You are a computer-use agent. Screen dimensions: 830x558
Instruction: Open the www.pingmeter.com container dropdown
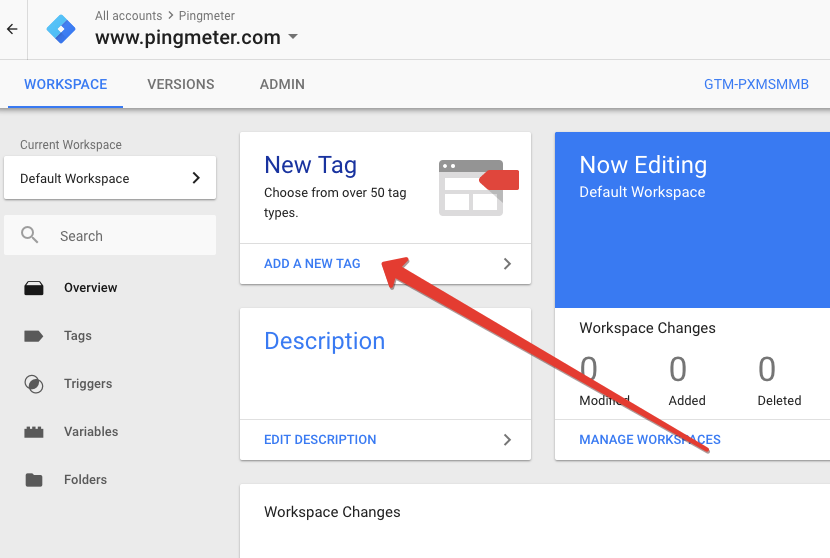[293, 37]
